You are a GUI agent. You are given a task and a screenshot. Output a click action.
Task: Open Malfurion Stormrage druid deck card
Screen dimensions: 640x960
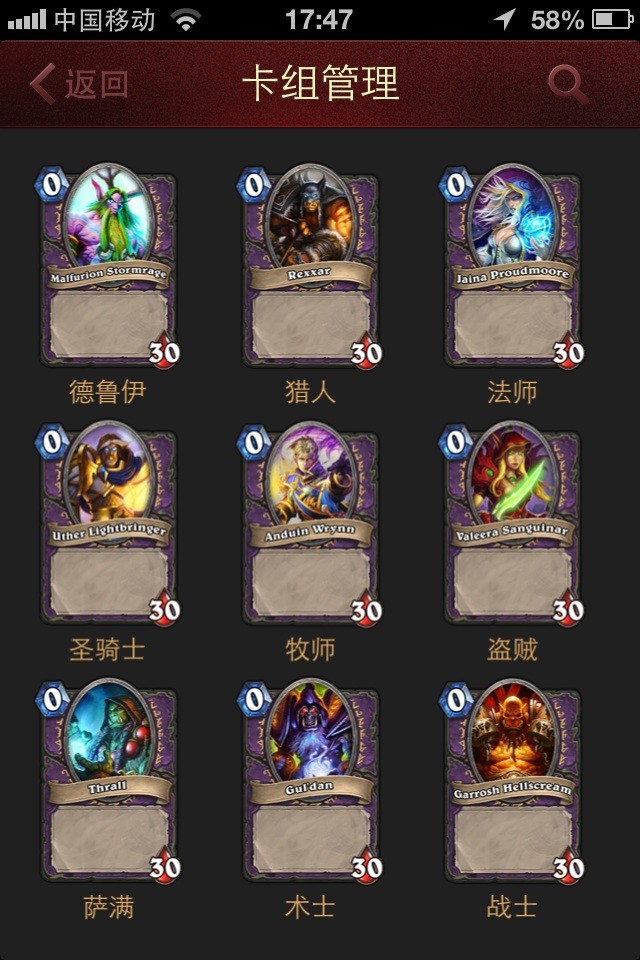pyautogui.click(x=108, y=266)
